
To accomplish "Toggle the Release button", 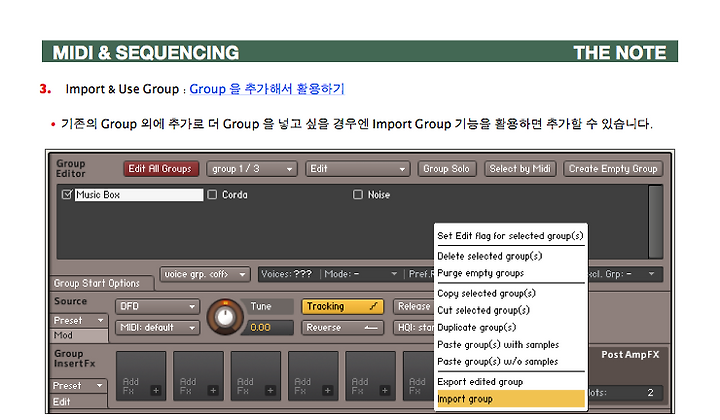I will click(x=413, y=306).
